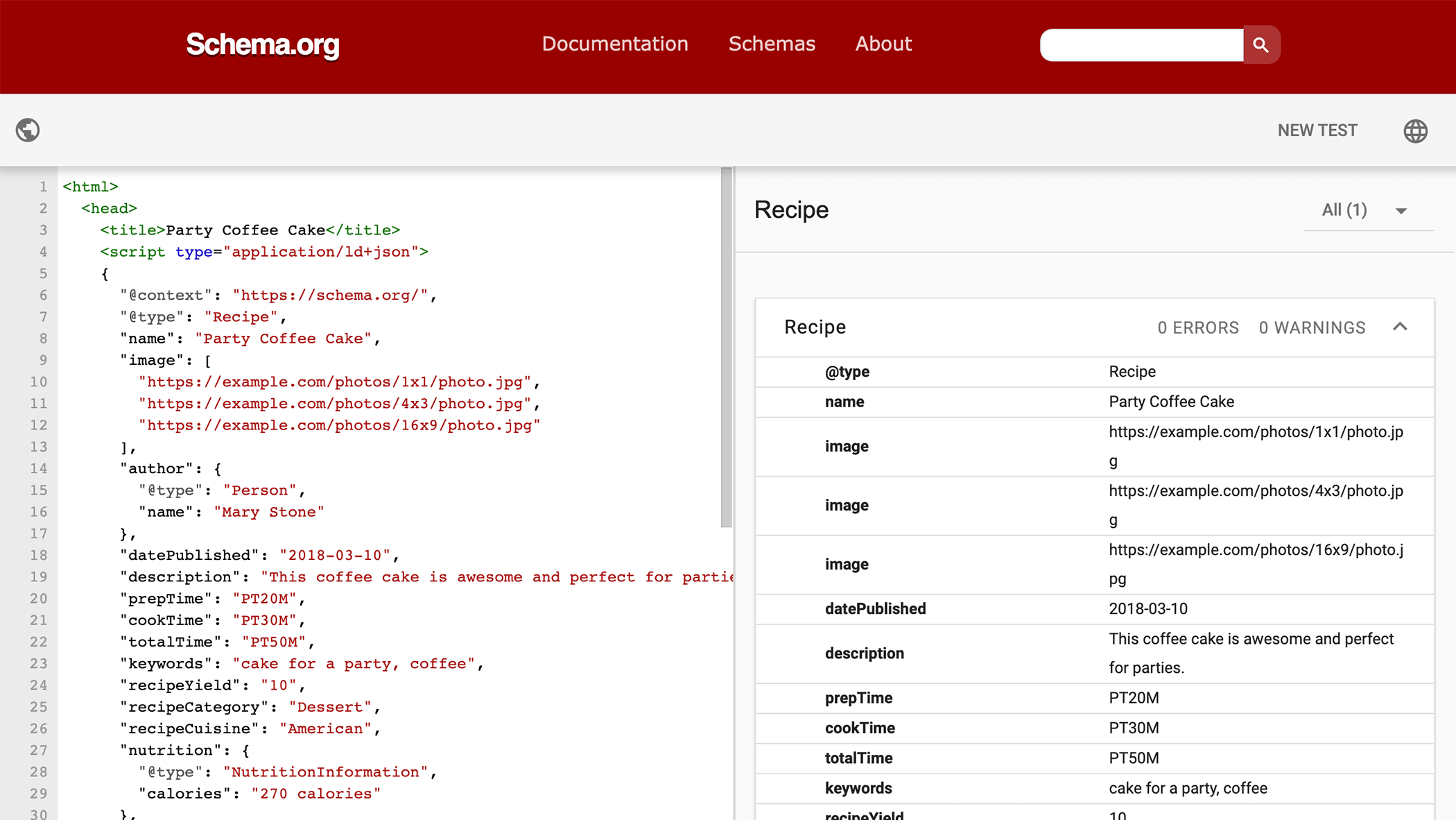The width and height of the screenshot is (1456, 820).
Task: Click the expand arrow on Recipe results card
Action: (1401, 327)
